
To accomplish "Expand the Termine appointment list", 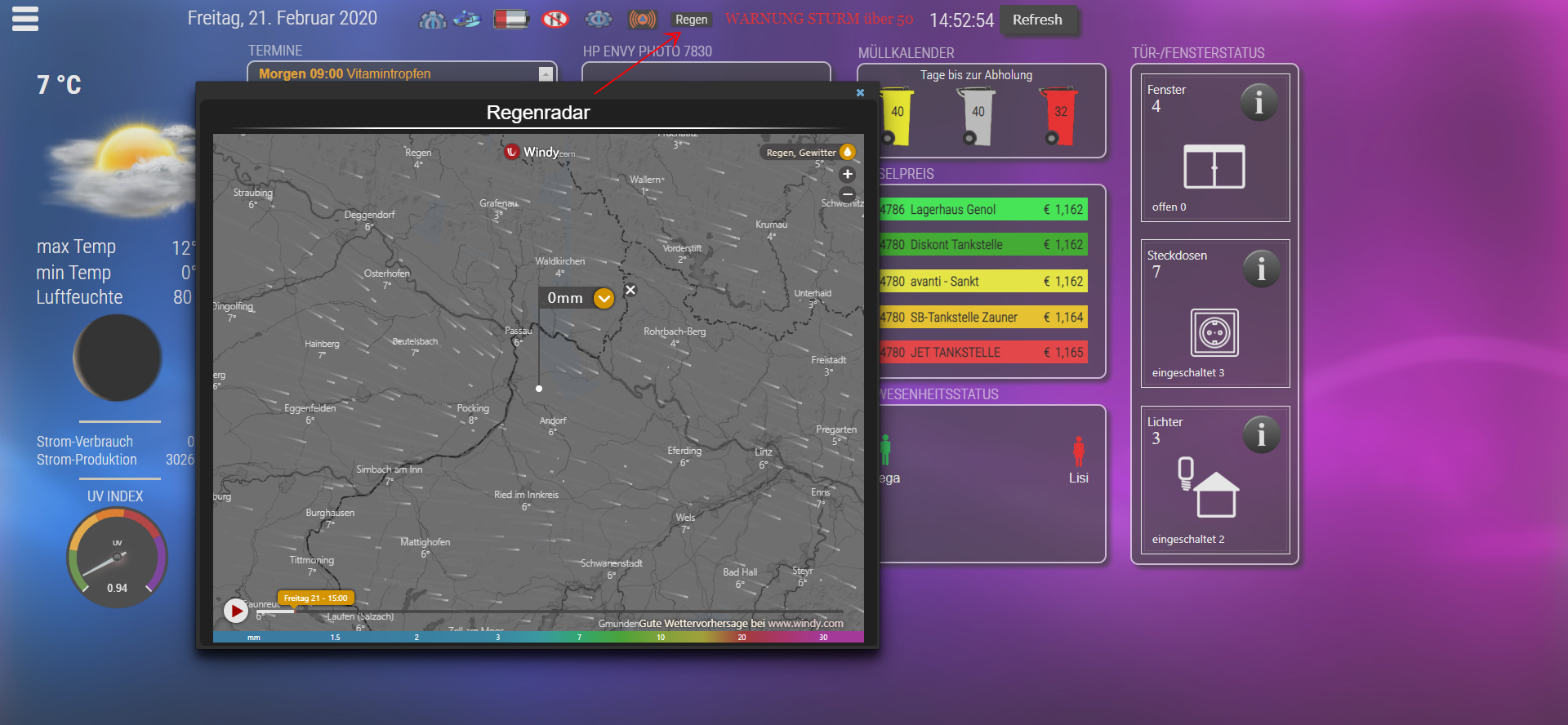I will coord(546,74).
